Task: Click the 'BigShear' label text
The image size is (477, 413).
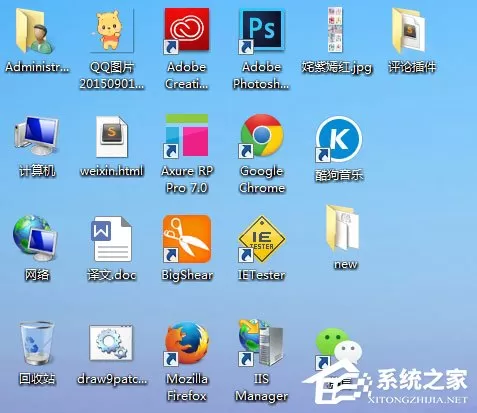Action: [187, 275]
